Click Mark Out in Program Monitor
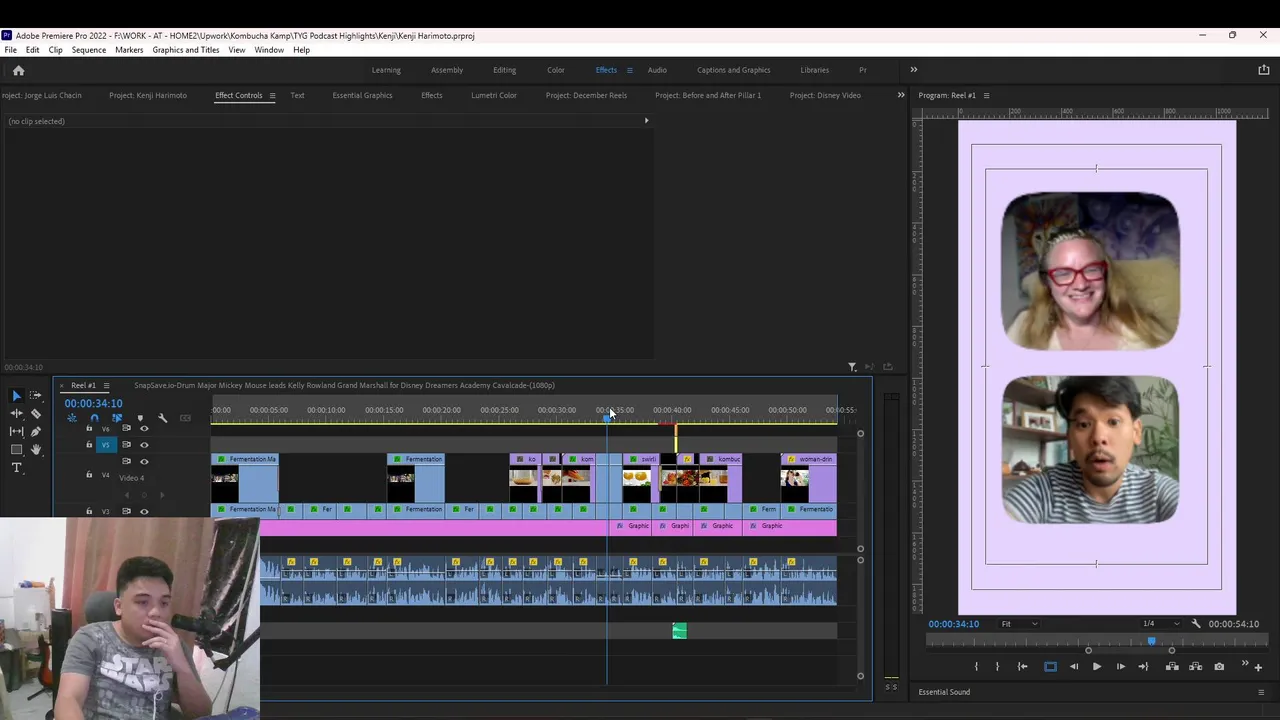 click(x=997, y=666)
